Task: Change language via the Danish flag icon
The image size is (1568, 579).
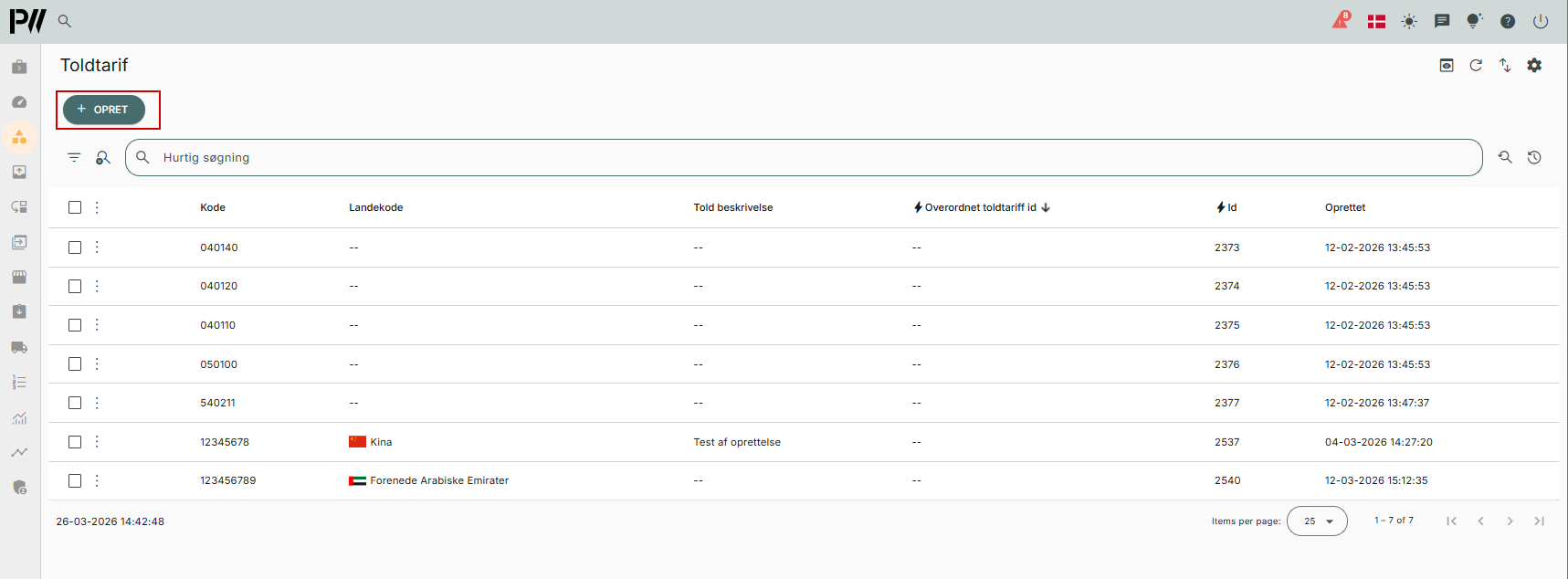Action: pos(1377,21)
